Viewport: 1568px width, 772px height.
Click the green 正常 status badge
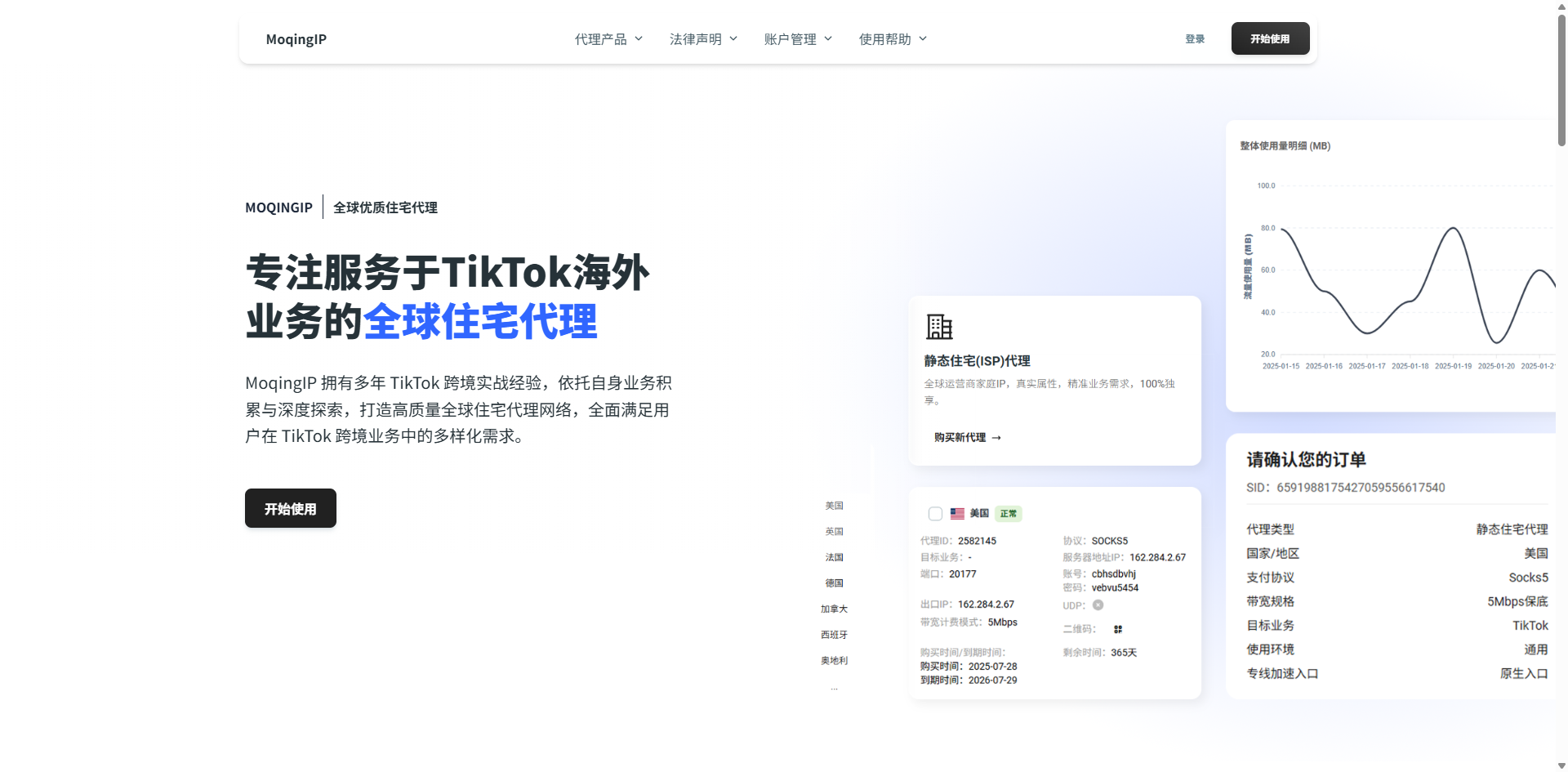(1009, 514)
